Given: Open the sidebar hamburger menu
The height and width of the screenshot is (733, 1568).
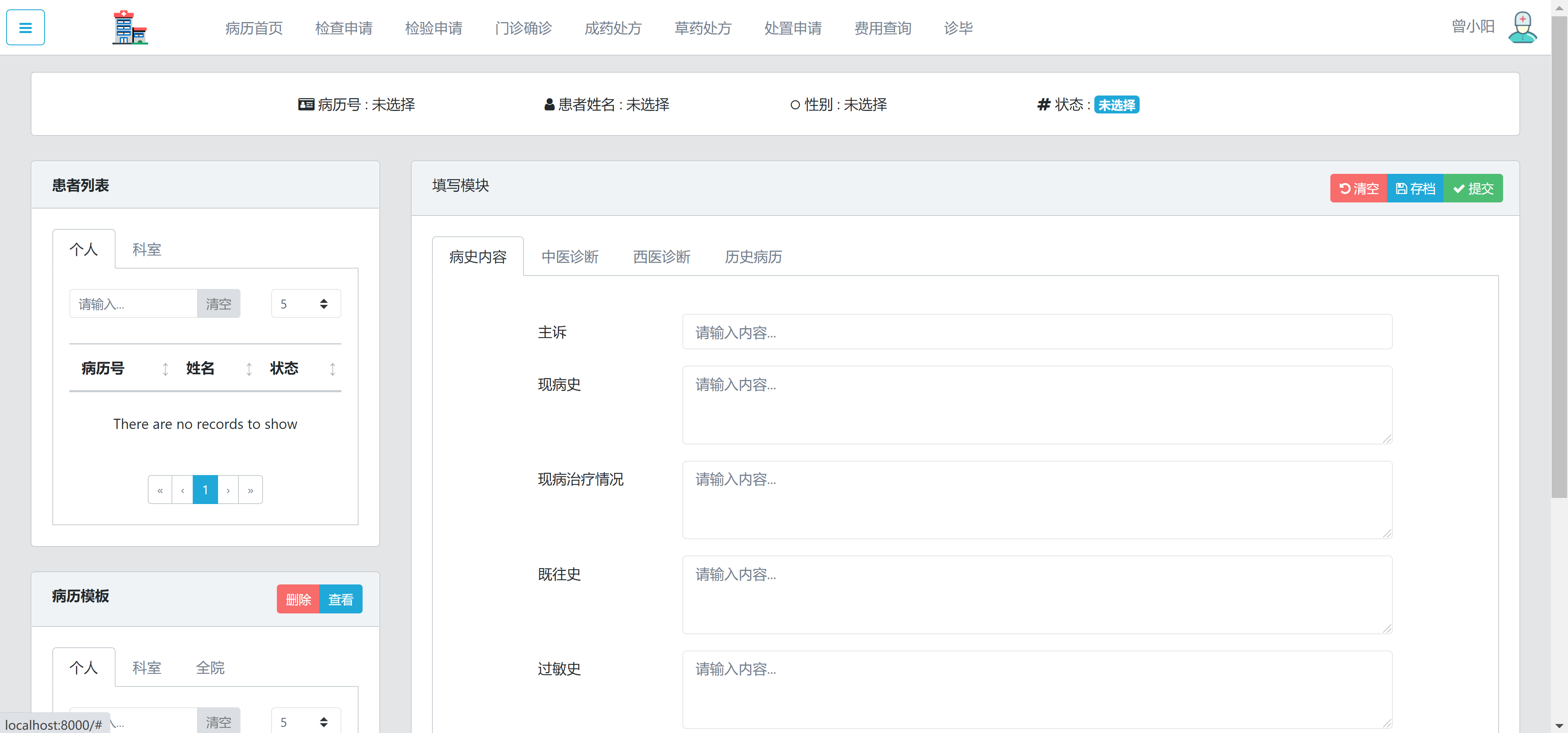Looking at the screenshot, I should (25, 27).
